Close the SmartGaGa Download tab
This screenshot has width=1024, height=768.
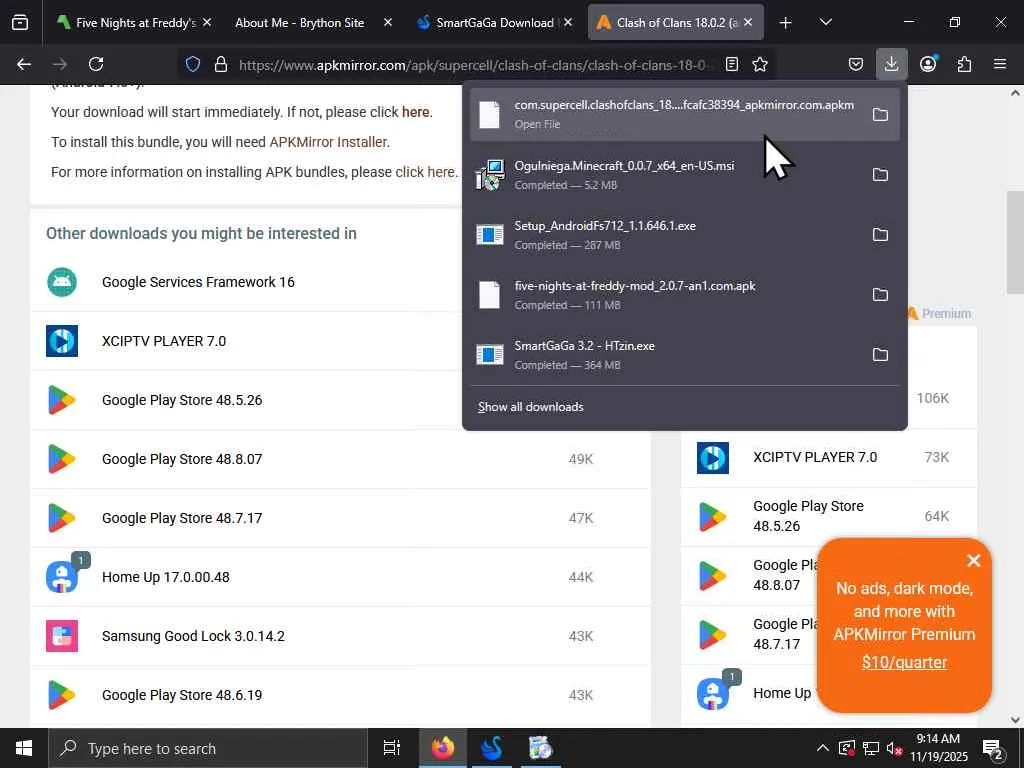(x=568, y=22)
